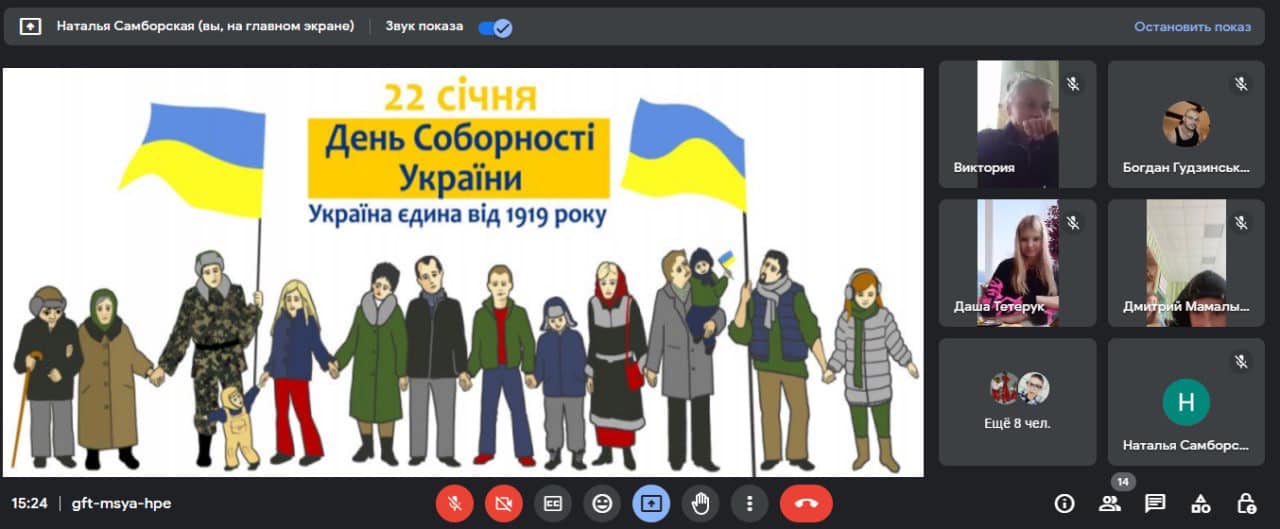Toggle the 'Звук показа' switch
The height and width of the screenshot is (529, 1280).
[x=495, y=27]
